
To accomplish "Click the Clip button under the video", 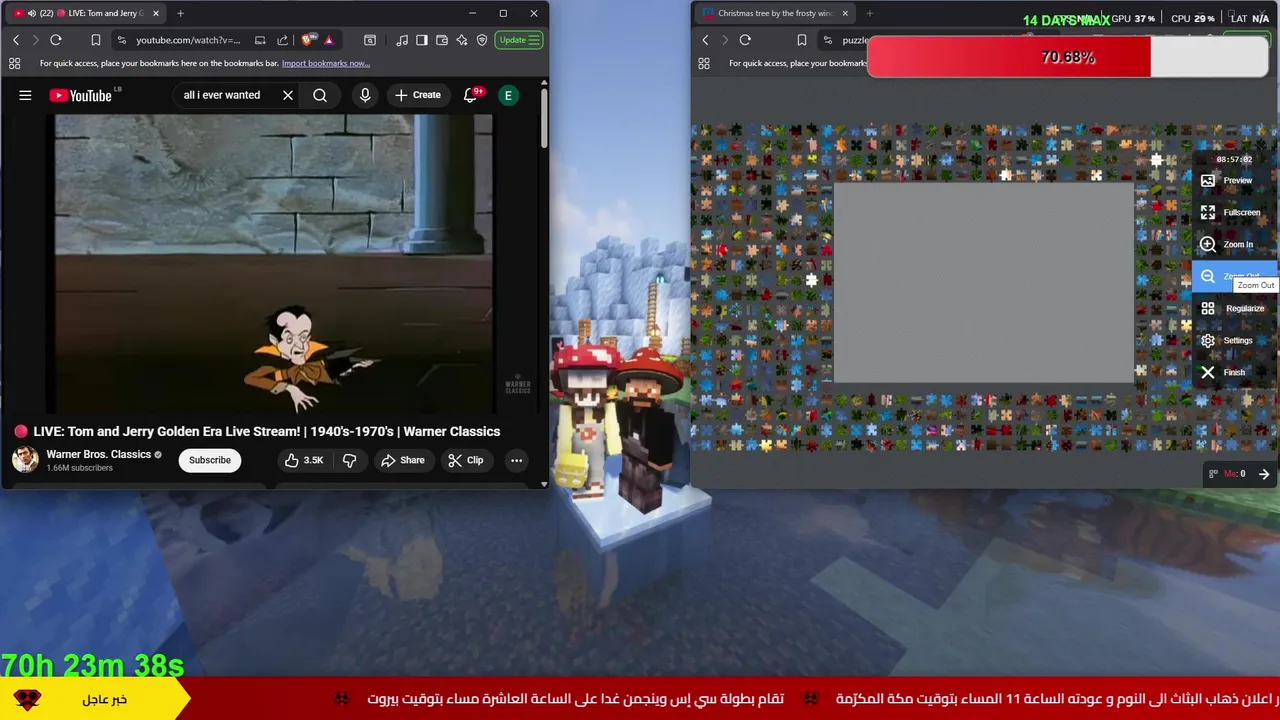I will 466,460.
